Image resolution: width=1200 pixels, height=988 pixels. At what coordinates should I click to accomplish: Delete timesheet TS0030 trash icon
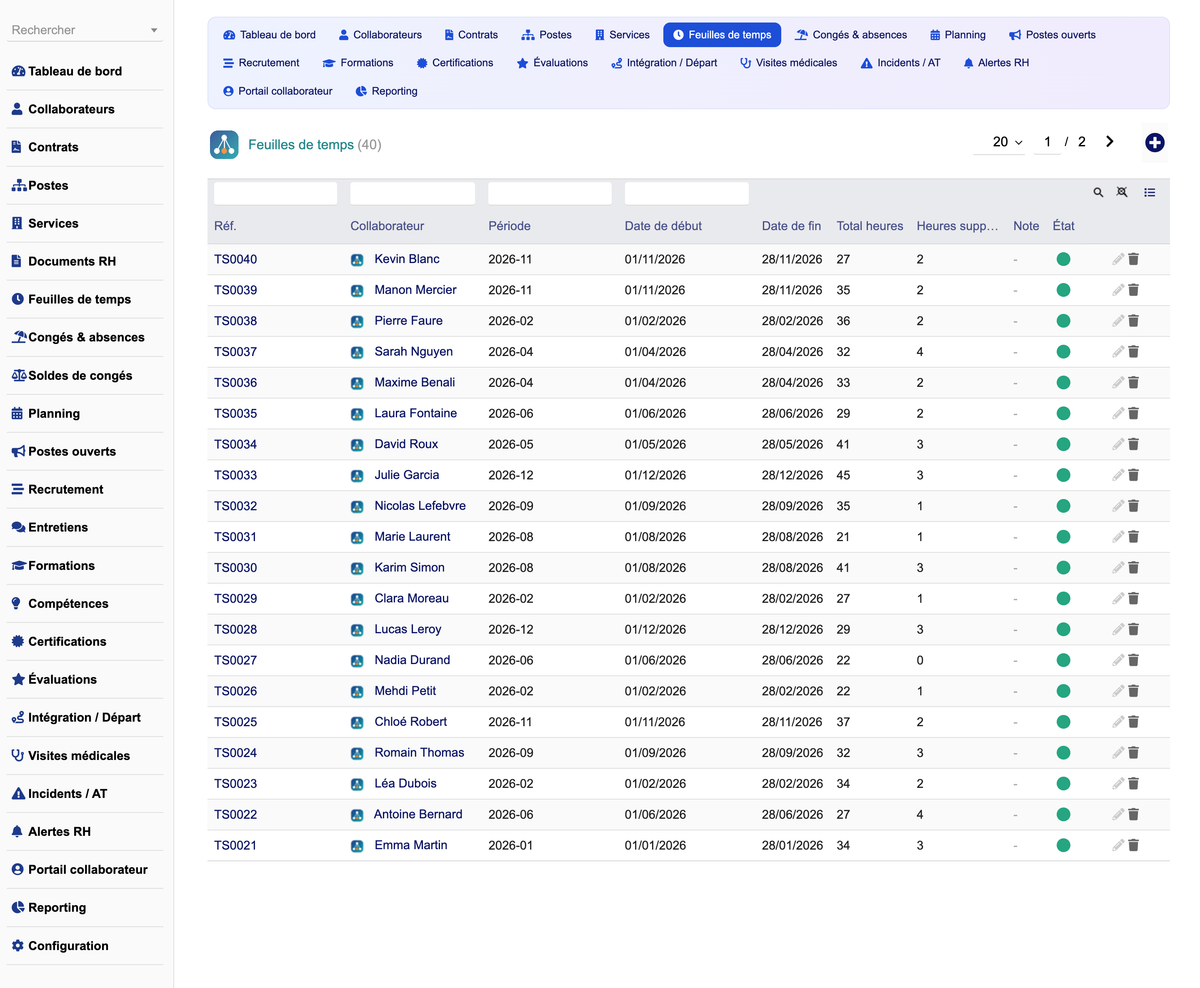[1134, 568]
